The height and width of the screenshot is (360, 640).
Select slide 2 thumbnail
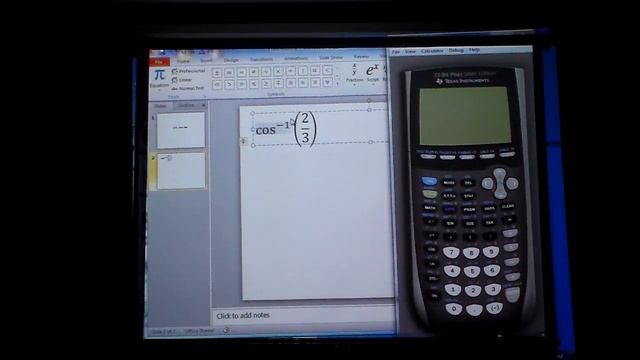[x=181, y=171]
